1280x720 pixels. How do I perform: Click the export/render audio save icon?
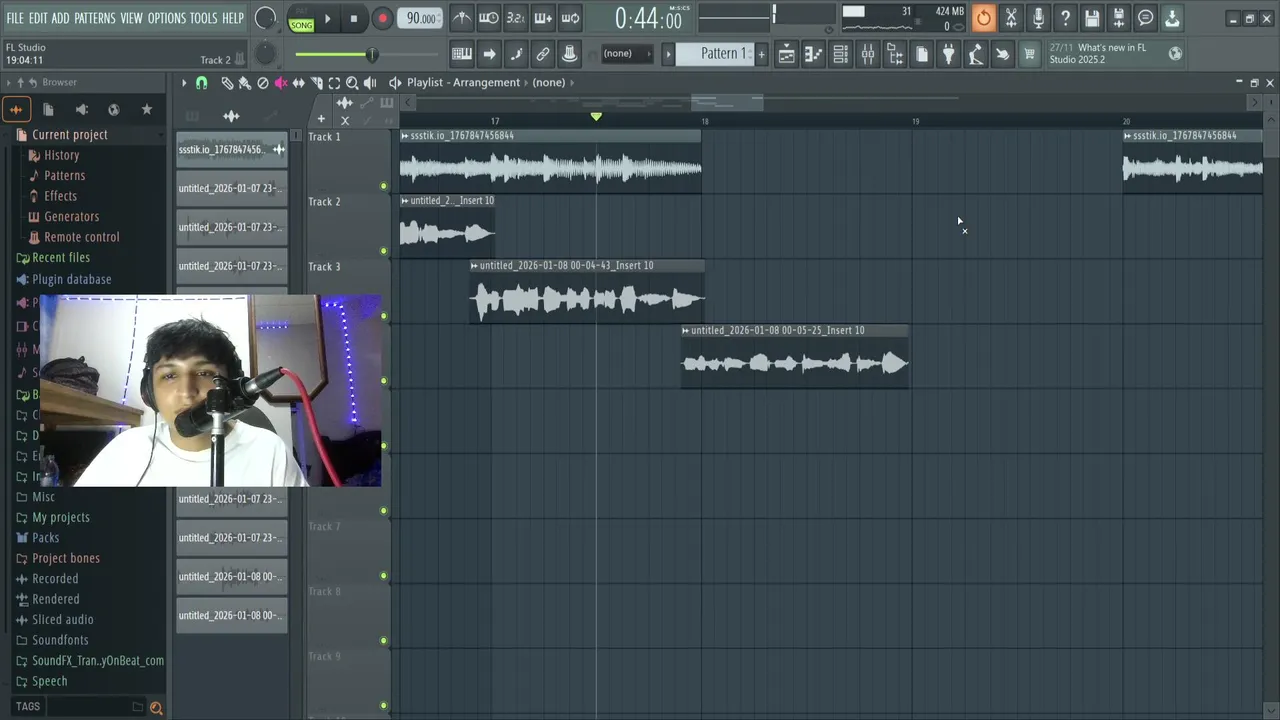click(1119, 18)
